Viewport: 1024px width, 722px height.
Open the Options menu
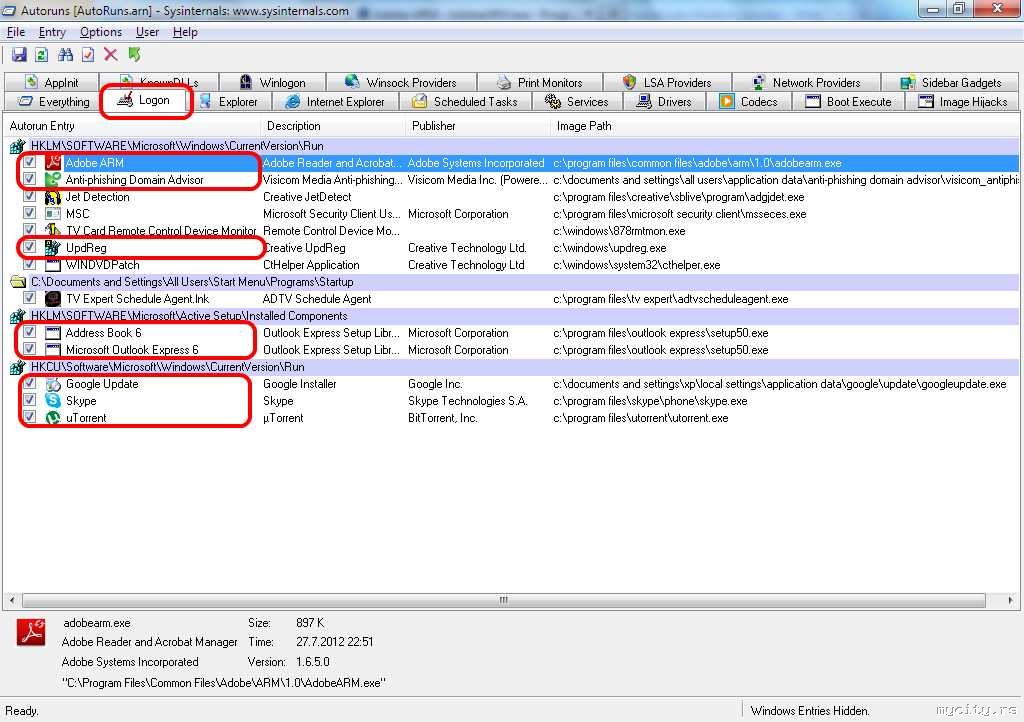click(x=101, y=32)
